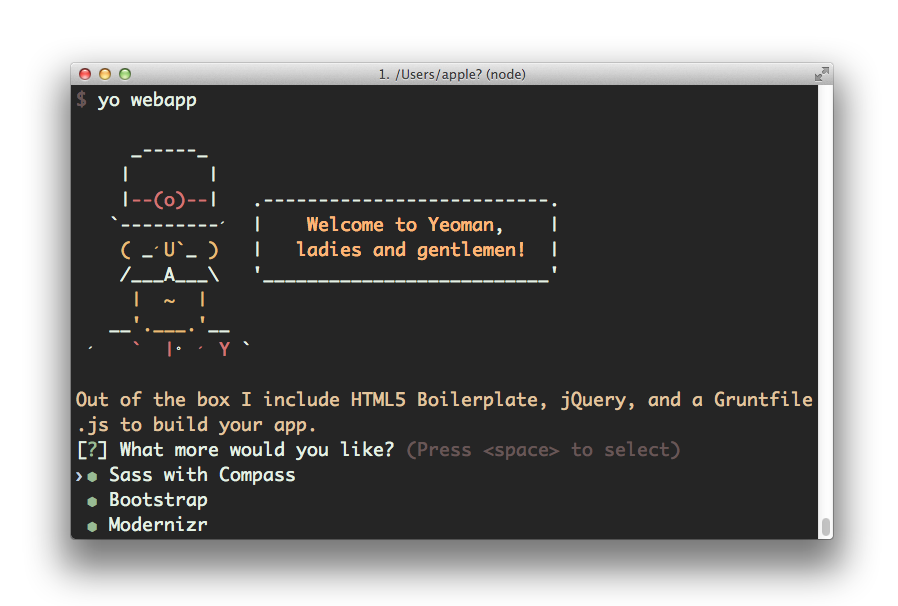Image resolution: width=898 pixels, height=606 pixels.
Task: Click the 'Bootstrap' label
Action: tap(158, 500)
